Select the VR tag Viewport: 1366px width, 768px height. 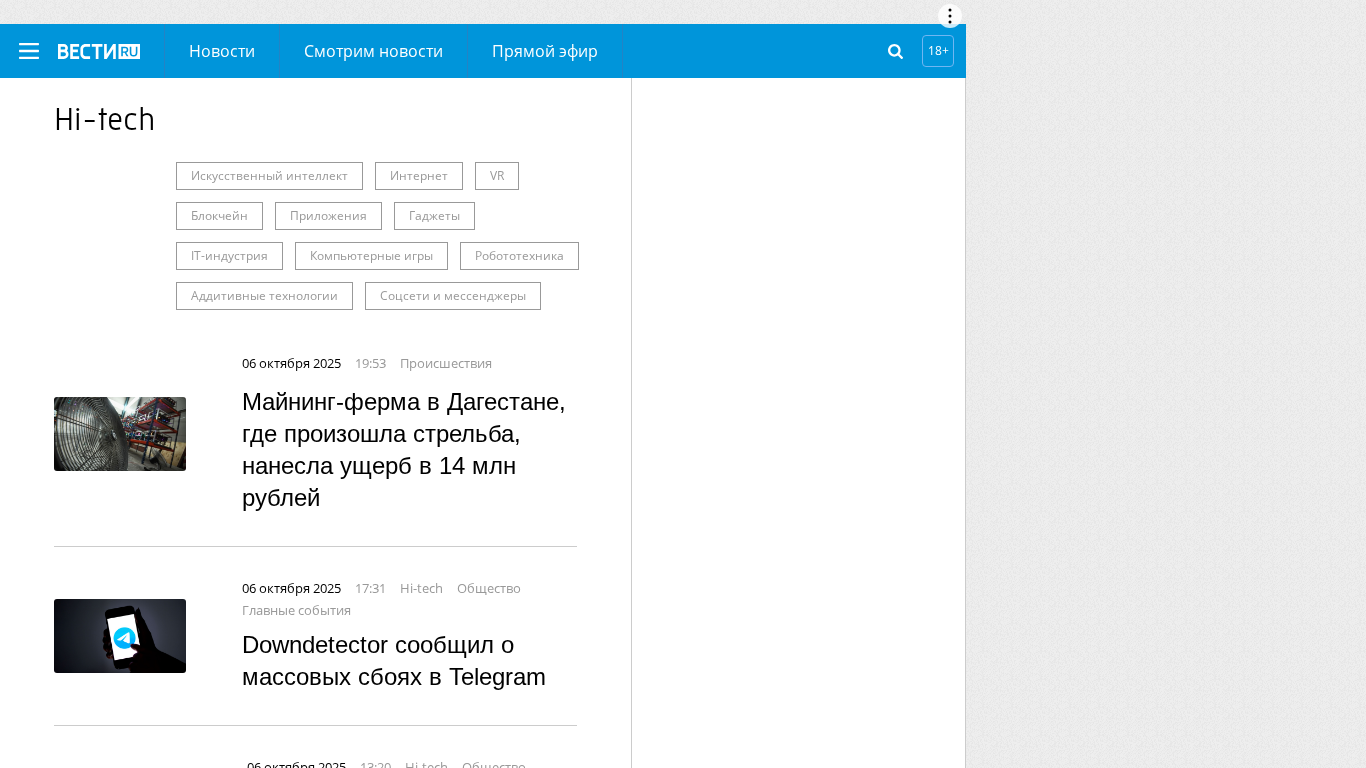pyautogui.click(x=497, y=176)
